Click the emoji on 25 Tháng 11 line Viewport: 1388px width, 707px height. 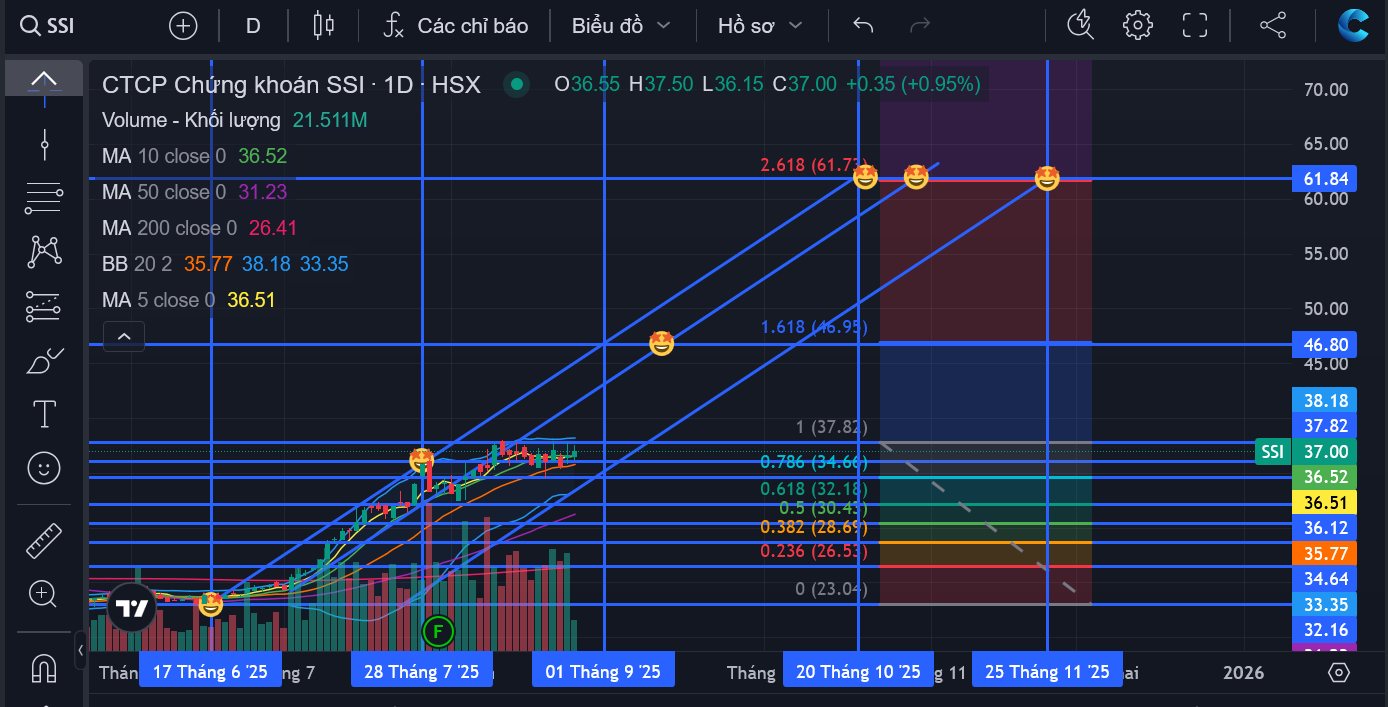point(1047,179)
